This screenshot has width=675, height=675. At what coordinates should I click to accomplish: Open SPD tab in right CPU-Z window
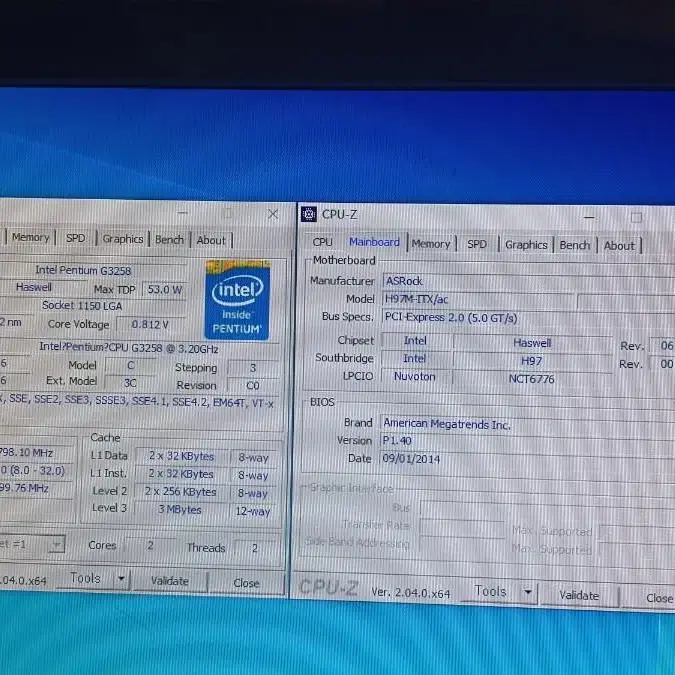pos(477,245)
